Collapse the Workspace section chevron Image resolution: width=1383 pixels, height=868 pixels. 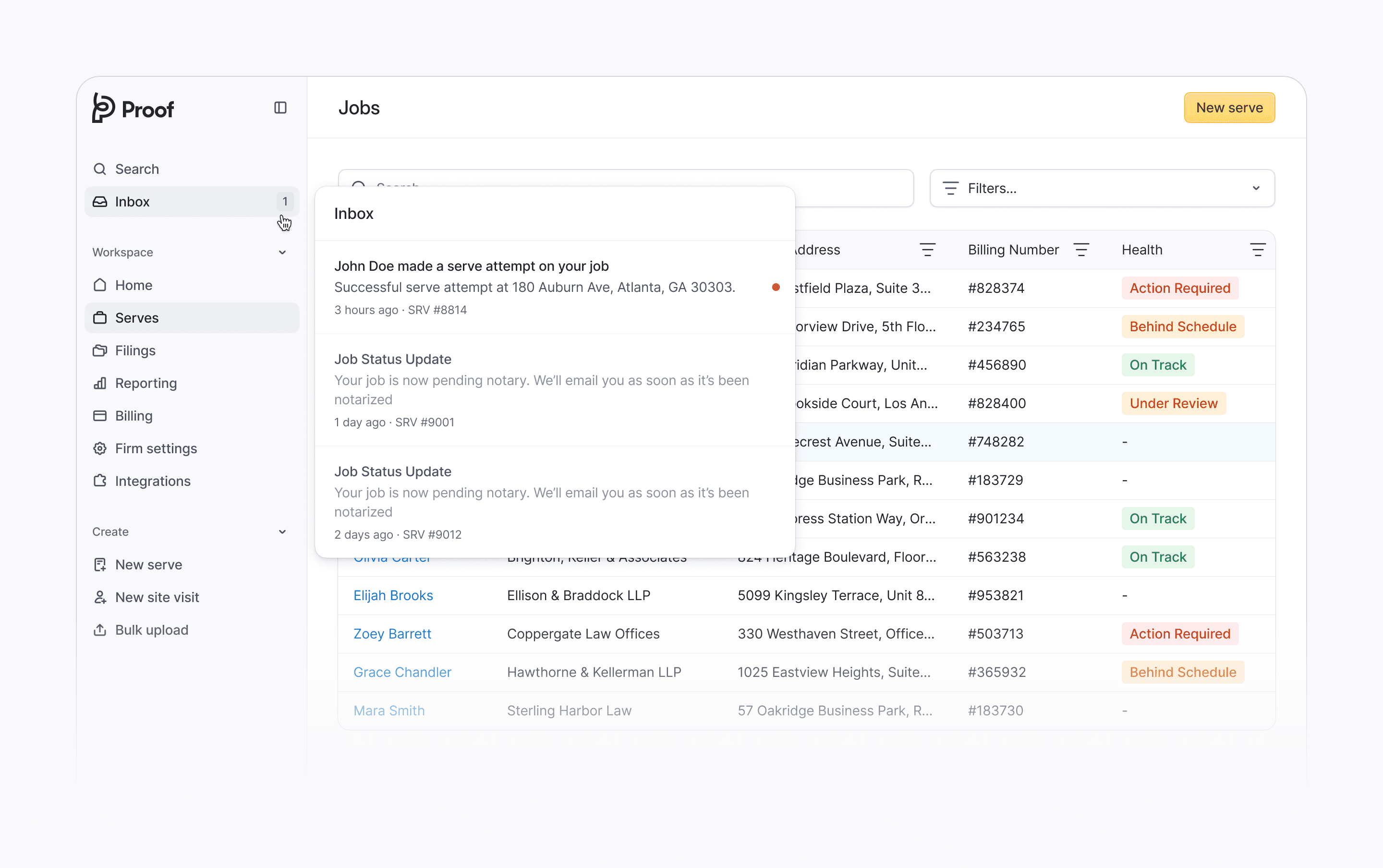(282, 253)
